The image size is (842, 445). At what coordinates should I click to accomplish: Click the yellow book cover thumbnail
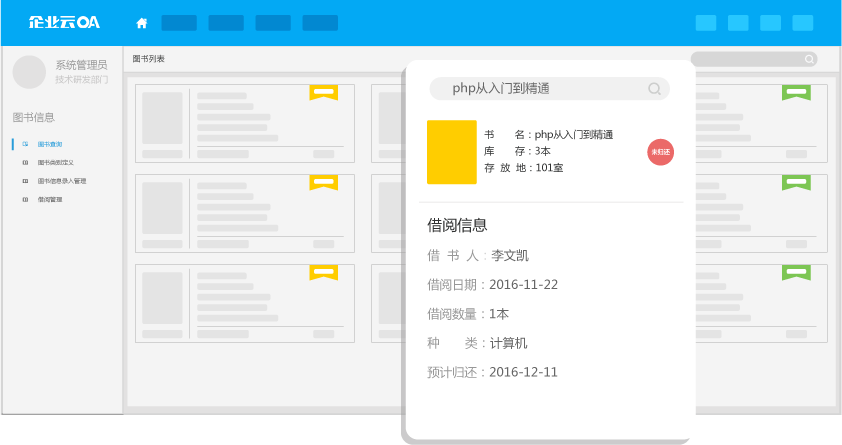tap(452, 152)
